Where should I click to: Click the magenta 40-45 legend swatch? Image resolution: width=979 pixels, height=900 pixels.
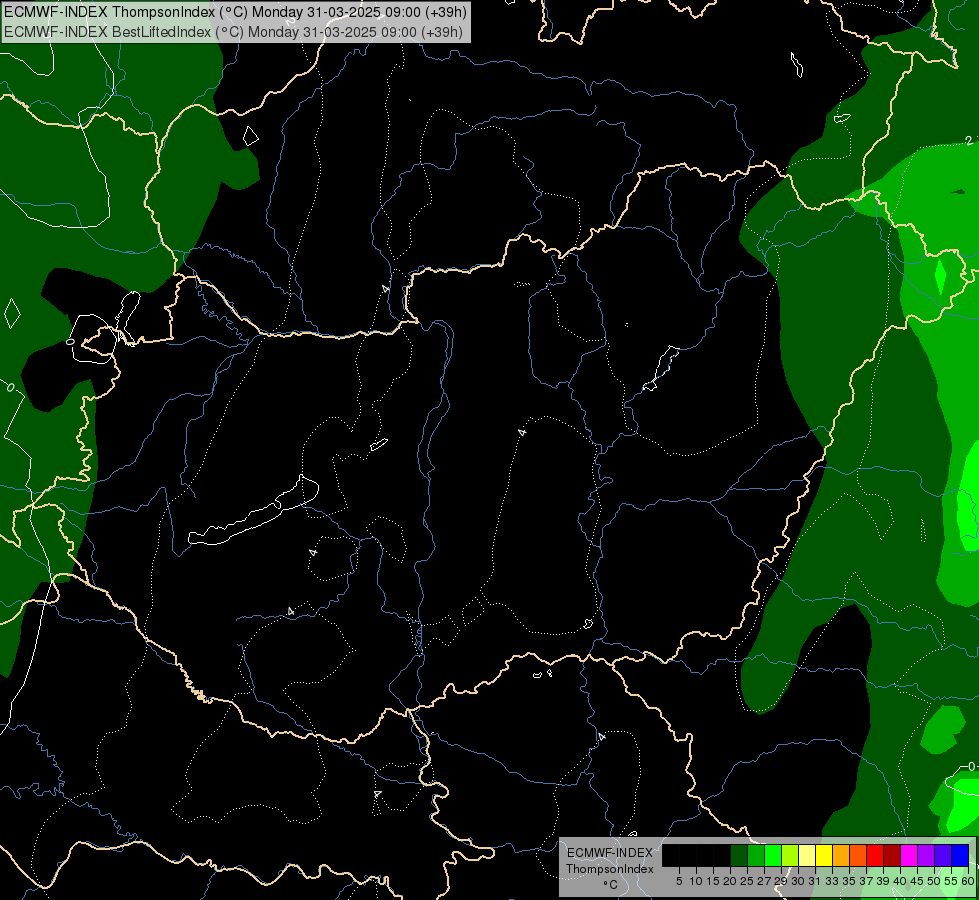(x=909, y=855)
